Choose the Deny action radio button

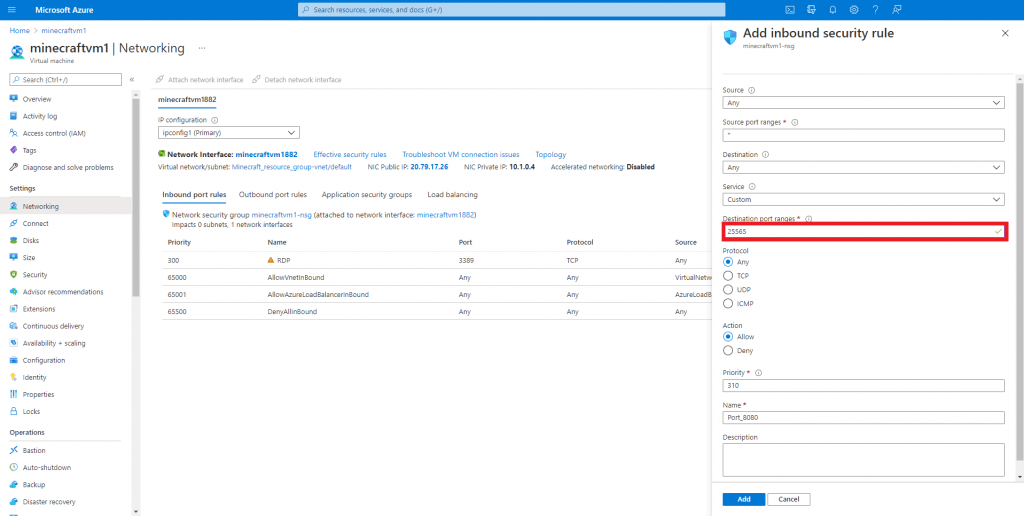pos(727,350)
